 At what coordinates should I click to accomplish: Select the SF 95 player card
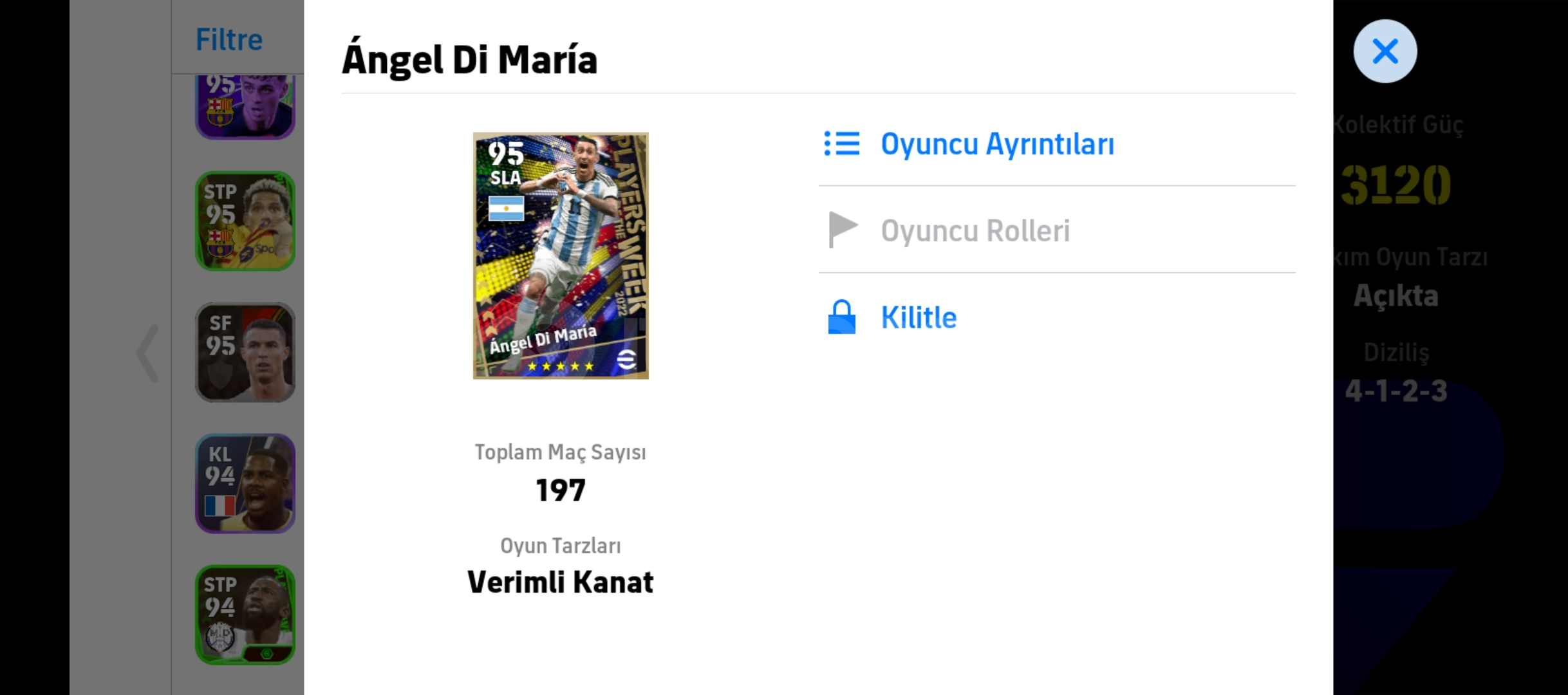[x=245, y=352]
